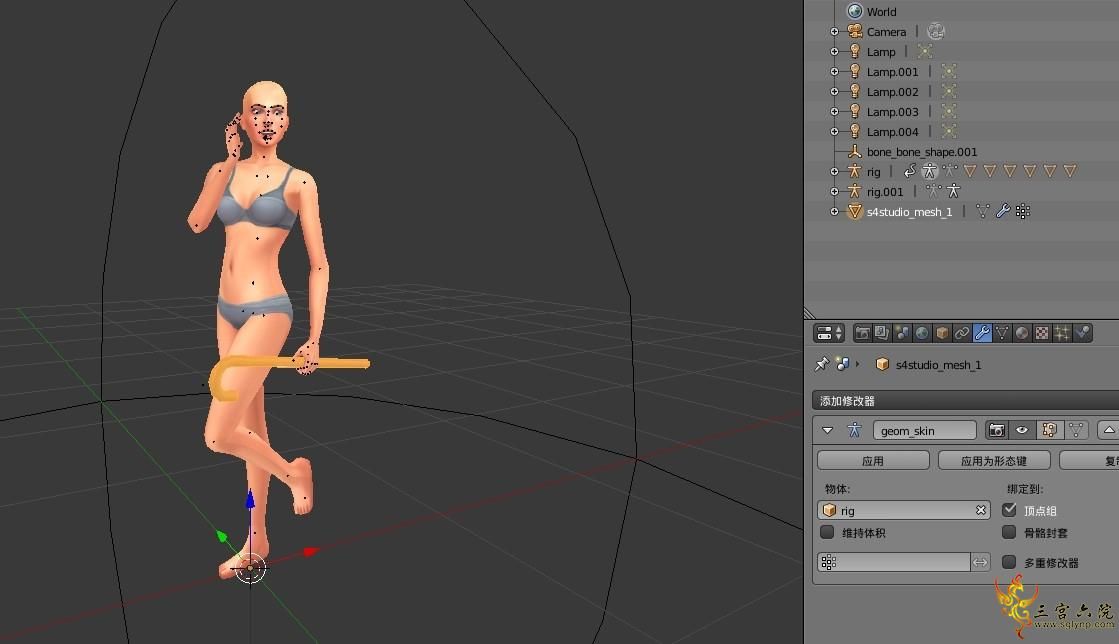Screen dimensions: 1119x644
Task: Open the Scene properties tab
Action: pyautogui.click(x=902, y=333)
